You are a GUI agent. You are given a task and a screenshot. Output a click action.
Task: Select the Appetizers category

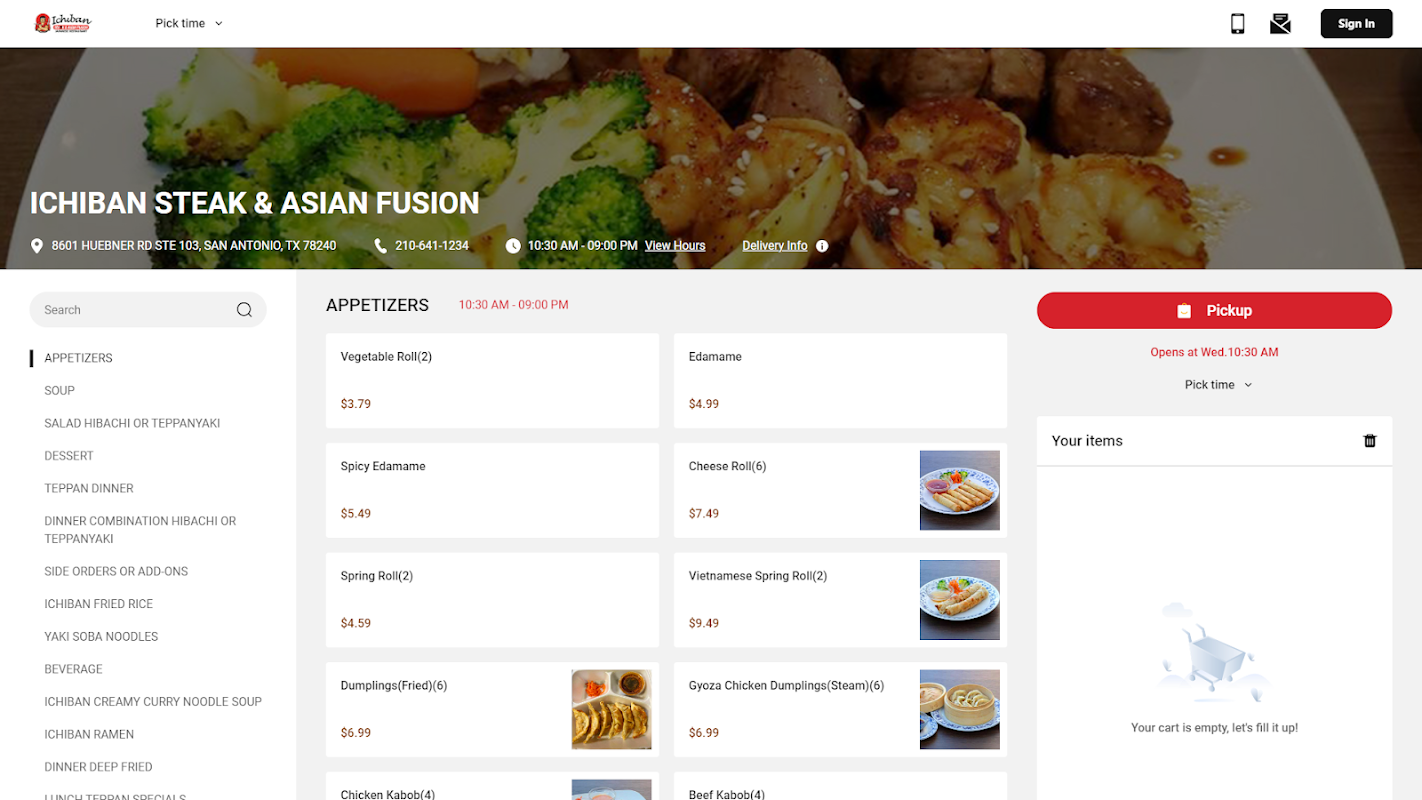tap(78, 358)
